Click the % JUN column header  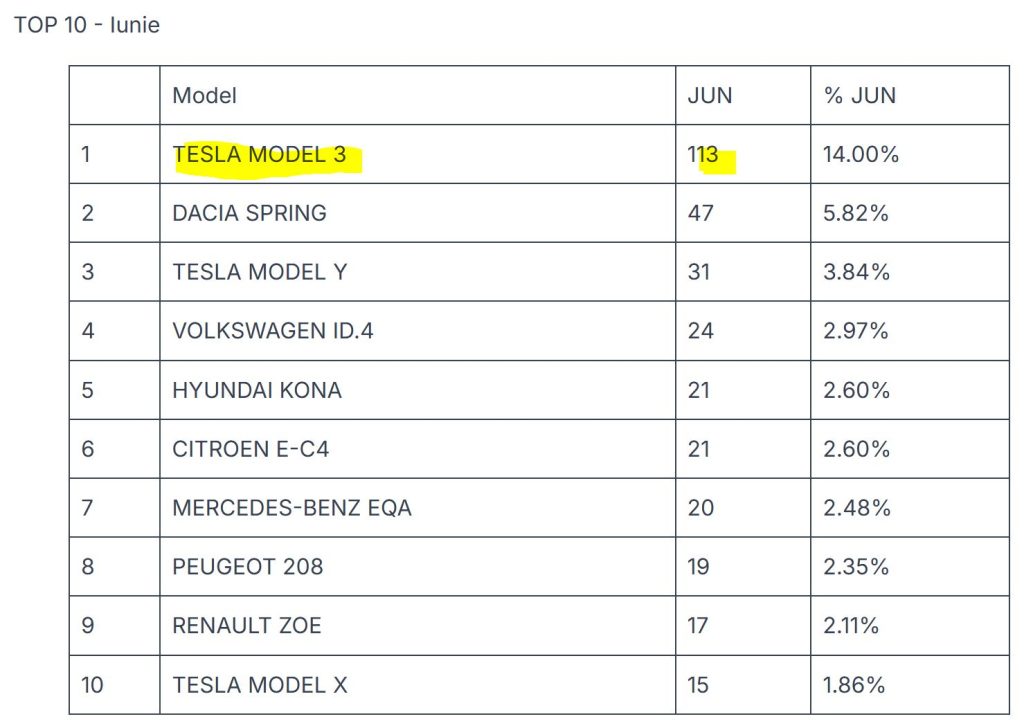tap(859, 96)
